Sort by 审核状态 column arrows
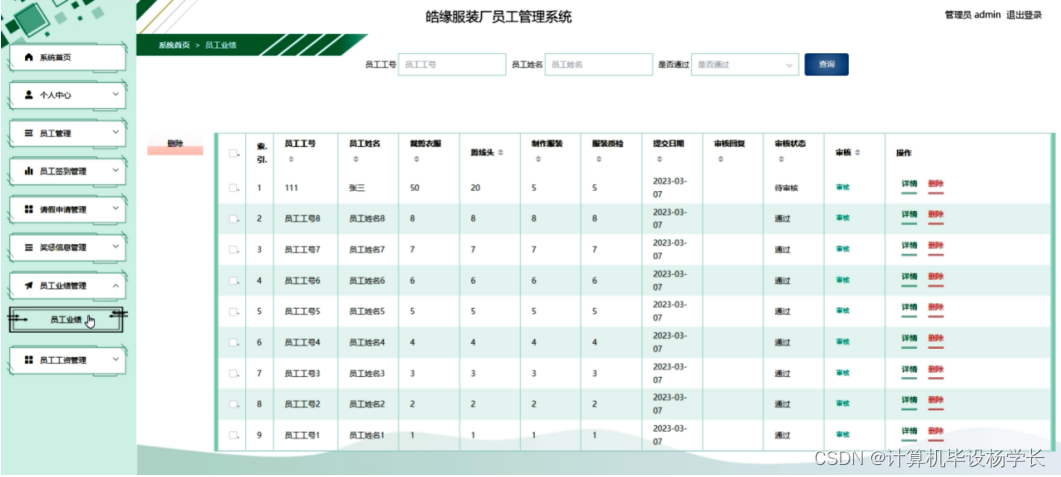This screenshot has height=477, width=1061. click(x=782, y=160)
